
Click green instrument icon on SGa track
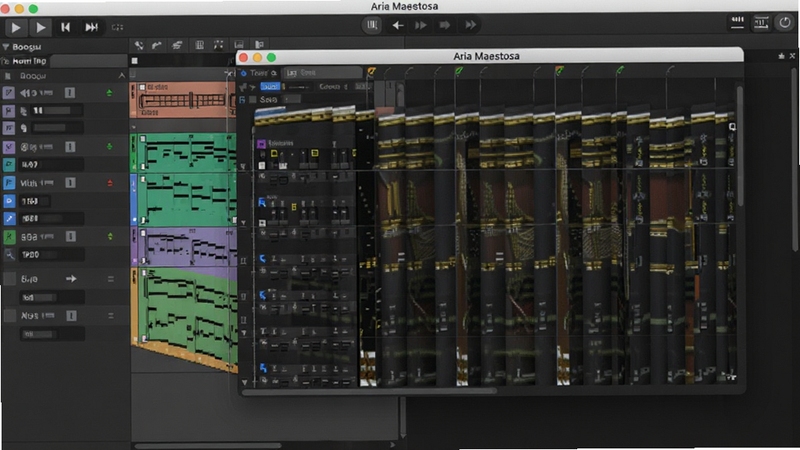pyautogui.click(x=9, y=237)
